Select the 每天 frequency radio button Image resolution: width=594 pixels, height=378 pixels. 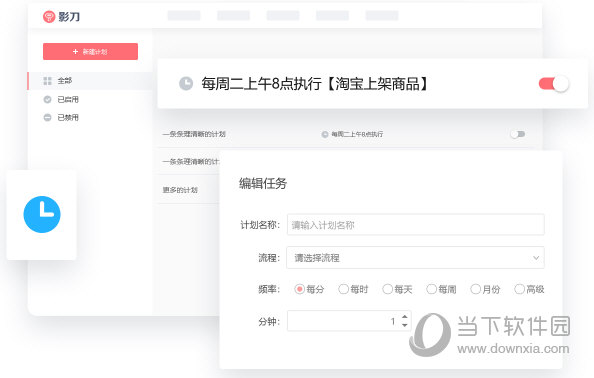point(387,289)
